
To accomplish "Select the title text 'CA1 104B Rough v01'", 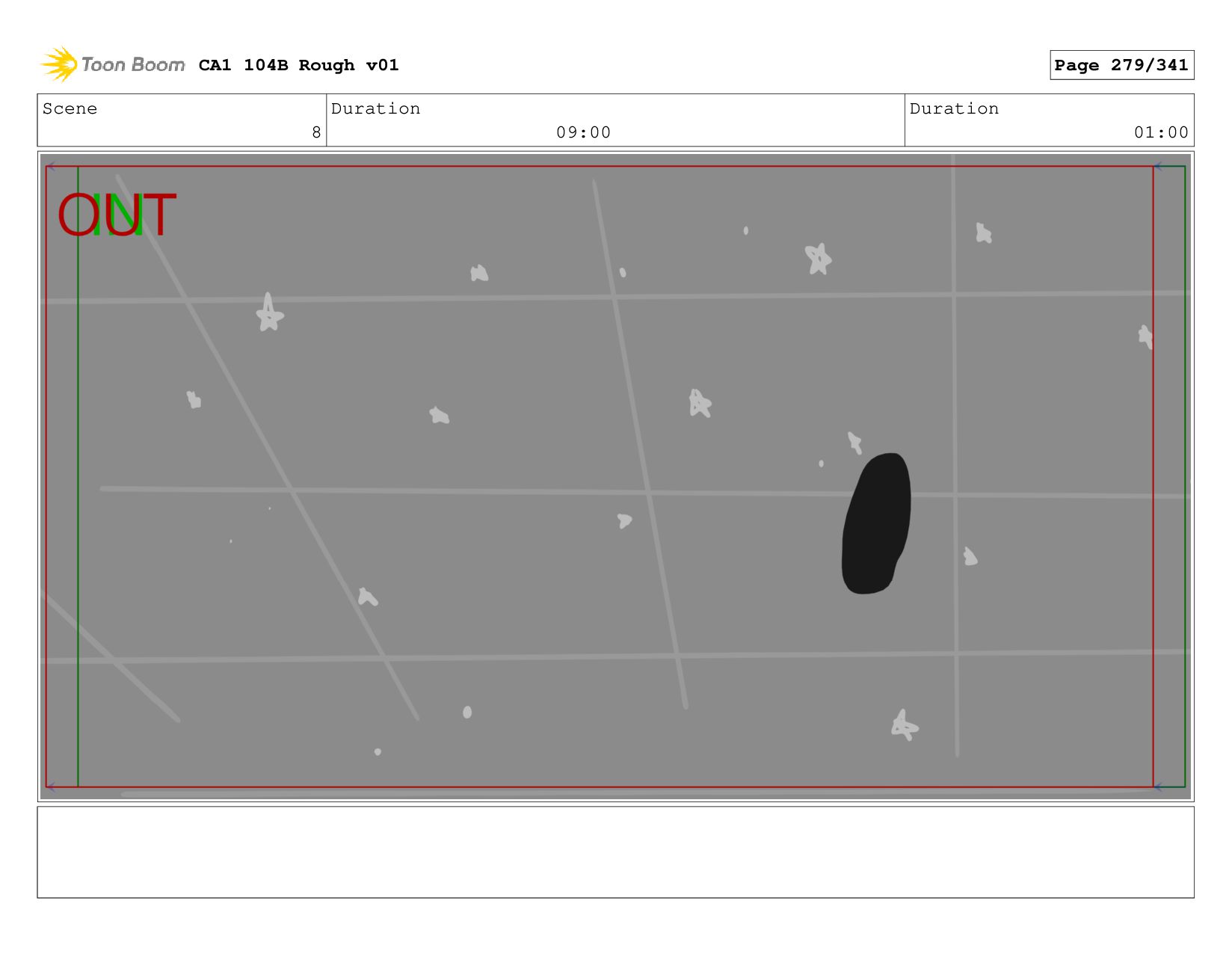I will [298, 65].
